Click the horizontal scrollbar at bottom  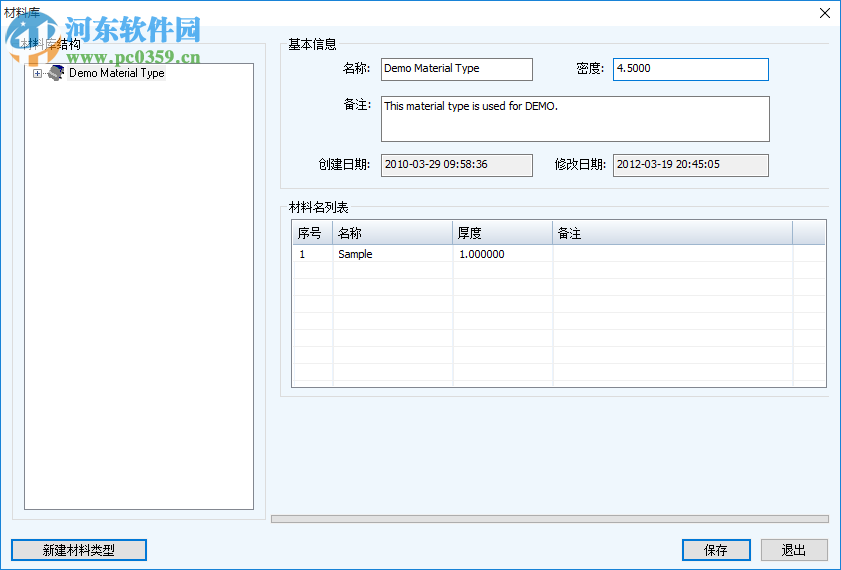tap(550, 519)
